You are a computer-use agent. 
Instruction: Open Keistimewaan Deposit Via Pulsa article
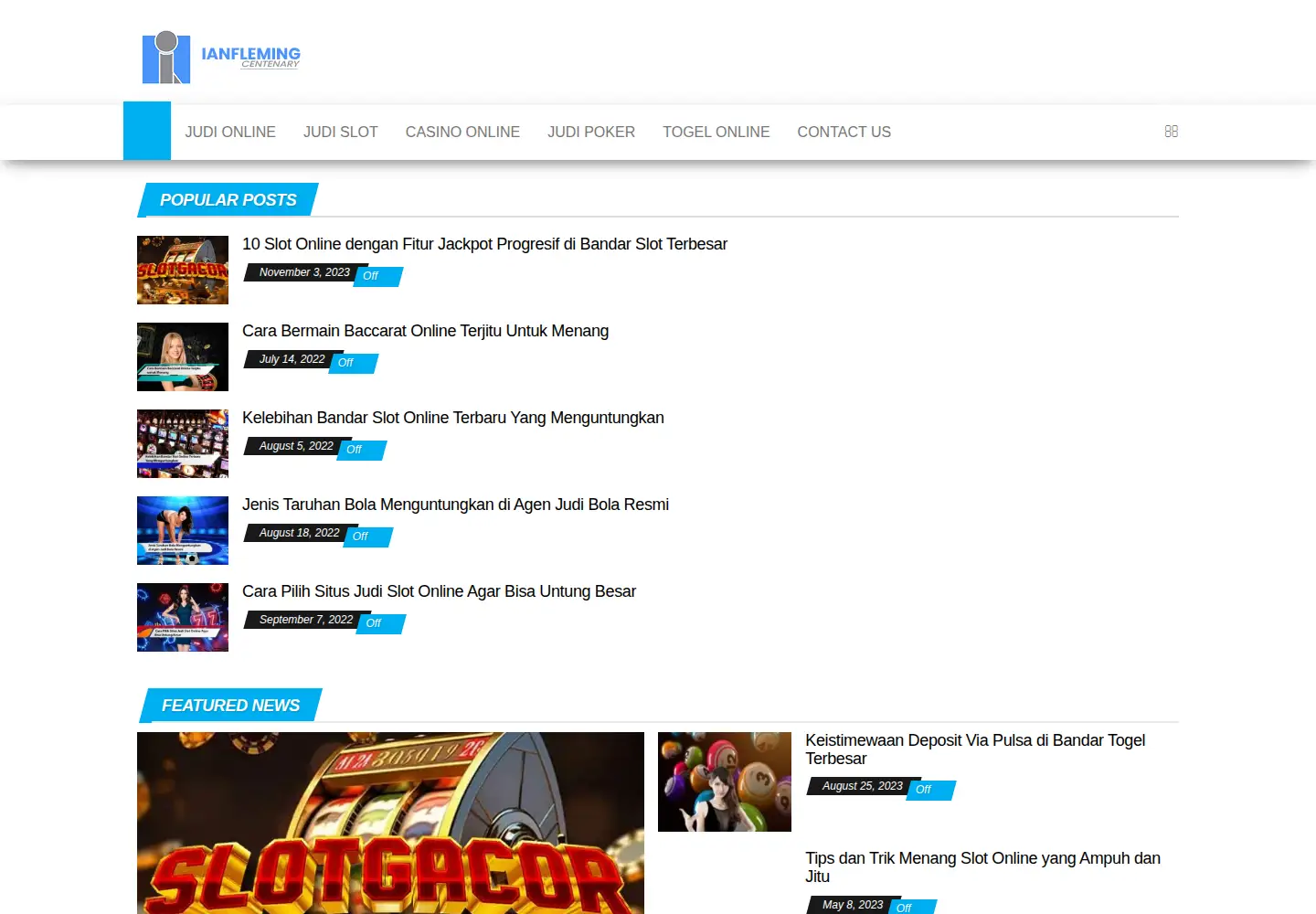(x=975, y=749)
